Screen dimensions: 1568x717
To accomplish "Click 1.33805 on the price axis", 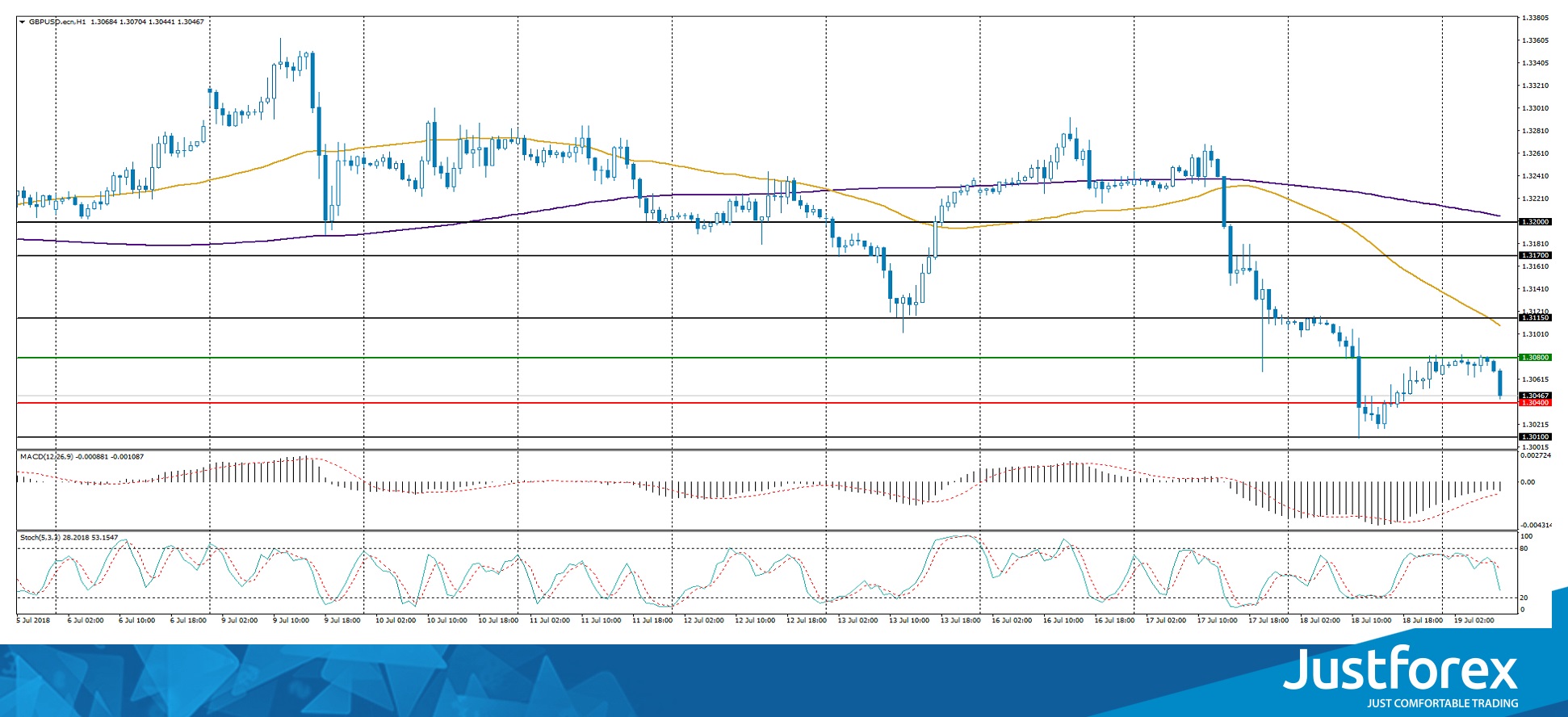I will (x=1535, y=18).
